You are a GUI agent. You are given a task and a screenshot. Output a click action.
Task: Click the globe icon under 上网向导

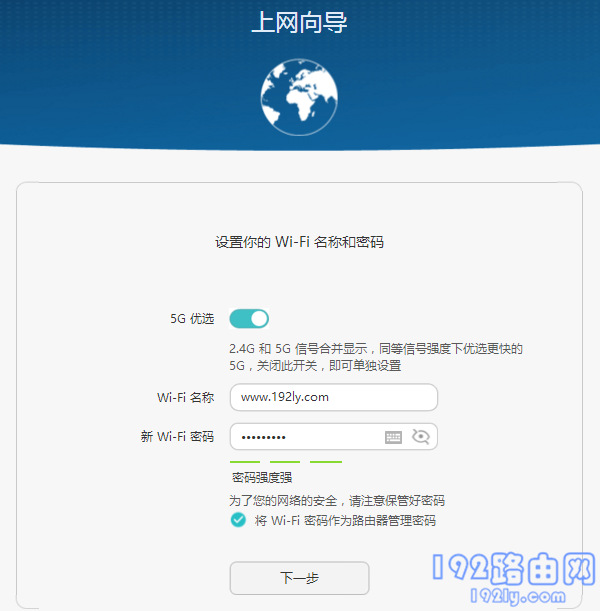point(300,95)
